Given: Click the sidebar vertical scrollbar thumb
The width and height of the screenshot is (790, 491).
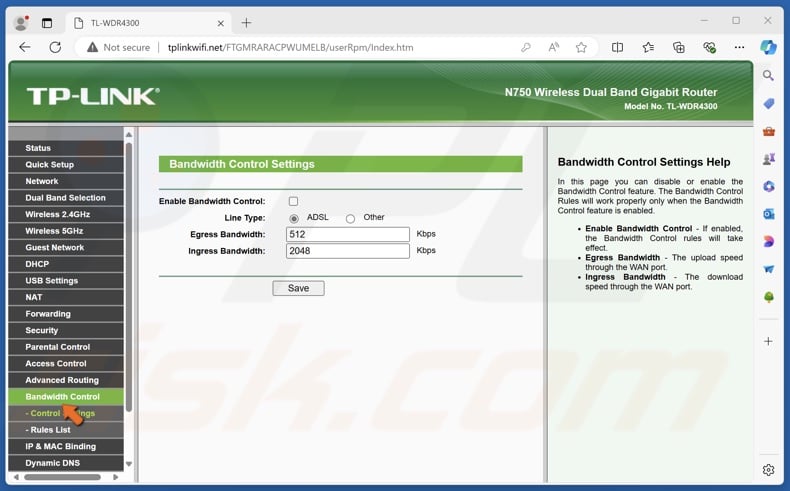Looking at the screenshot, I should pyautogui.click(x=129, y=277).
